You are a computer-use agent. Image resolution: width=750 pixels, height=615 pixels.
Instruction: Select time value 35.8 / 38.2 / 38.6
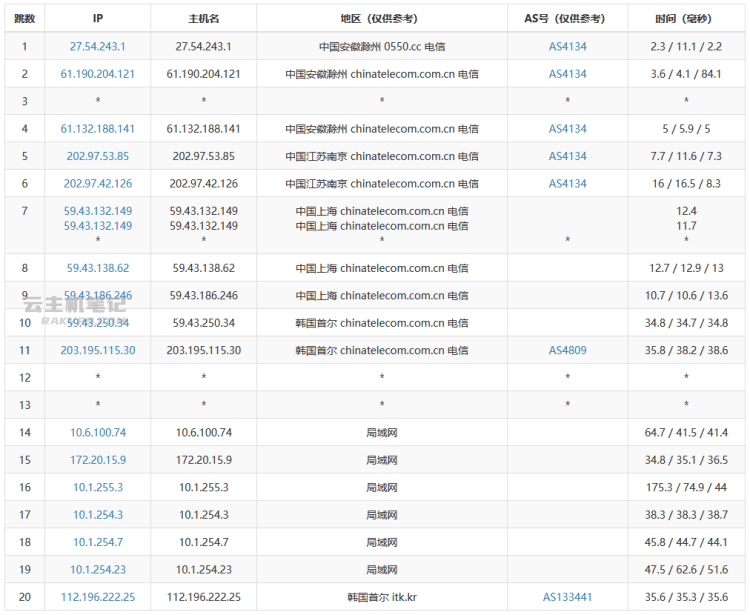[686, 350]
